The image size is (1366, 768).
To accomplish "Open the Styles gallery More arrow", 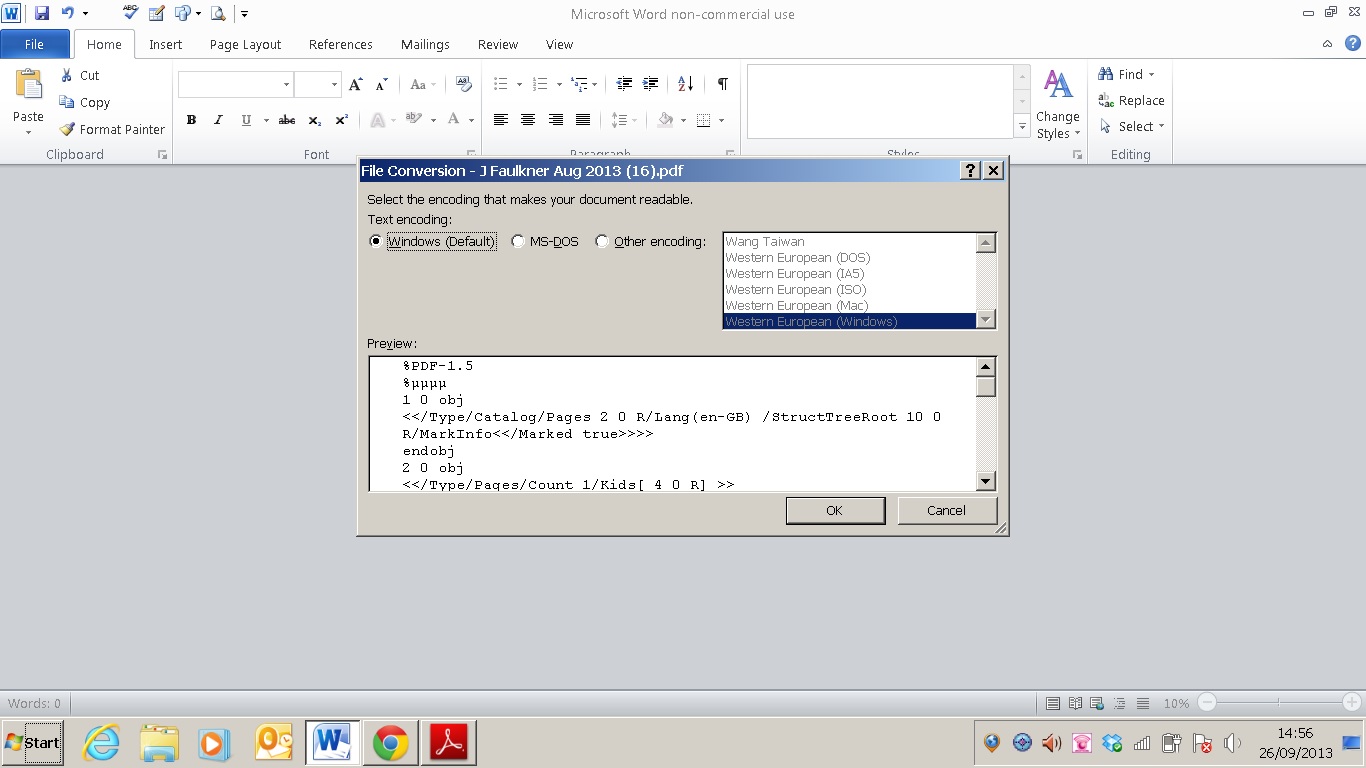I will 1022,127.
